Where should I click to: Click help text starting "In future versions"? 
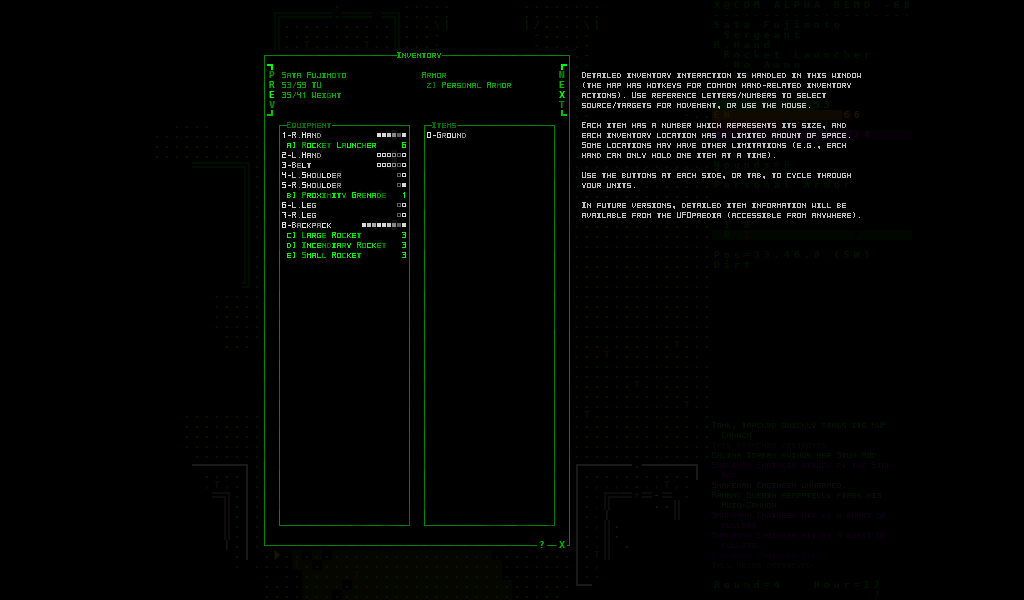coord(722,210)
